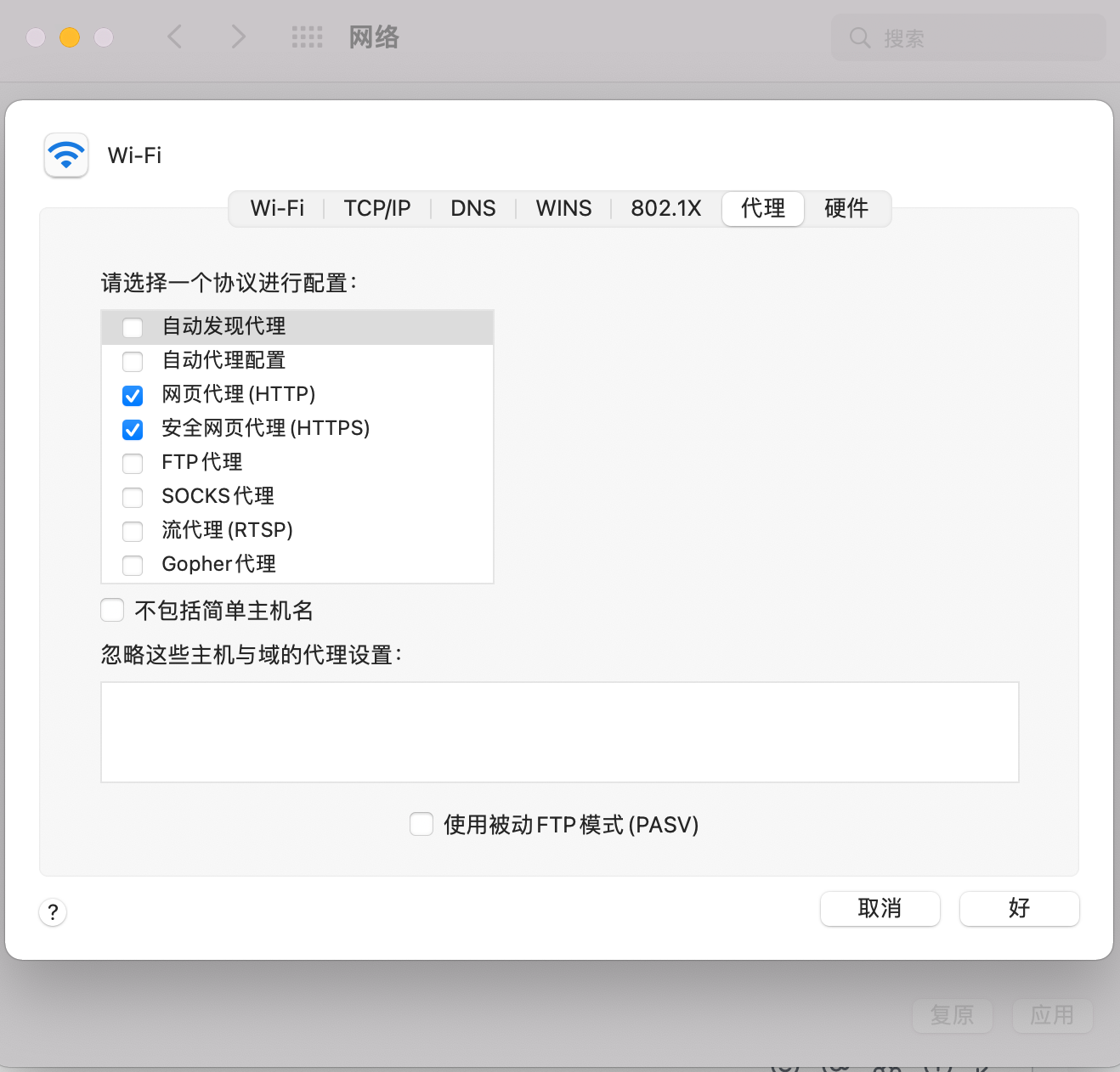The width and height of the screenshot is (1120, 1072).
Task: Enable 自动代理配置 checkbox
Action: (133, 362)
